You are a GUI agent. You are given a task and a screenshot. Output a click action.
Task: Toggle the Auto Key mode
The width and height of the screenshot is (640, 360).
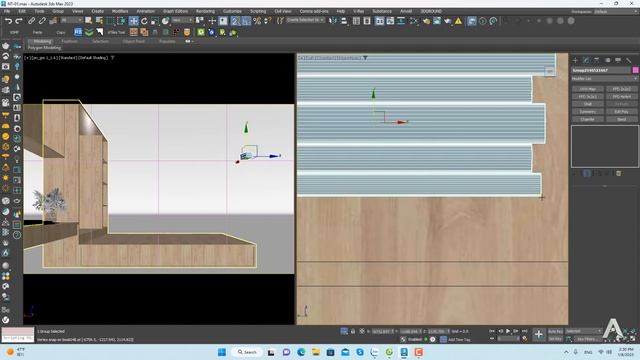(x=555, y=331)
